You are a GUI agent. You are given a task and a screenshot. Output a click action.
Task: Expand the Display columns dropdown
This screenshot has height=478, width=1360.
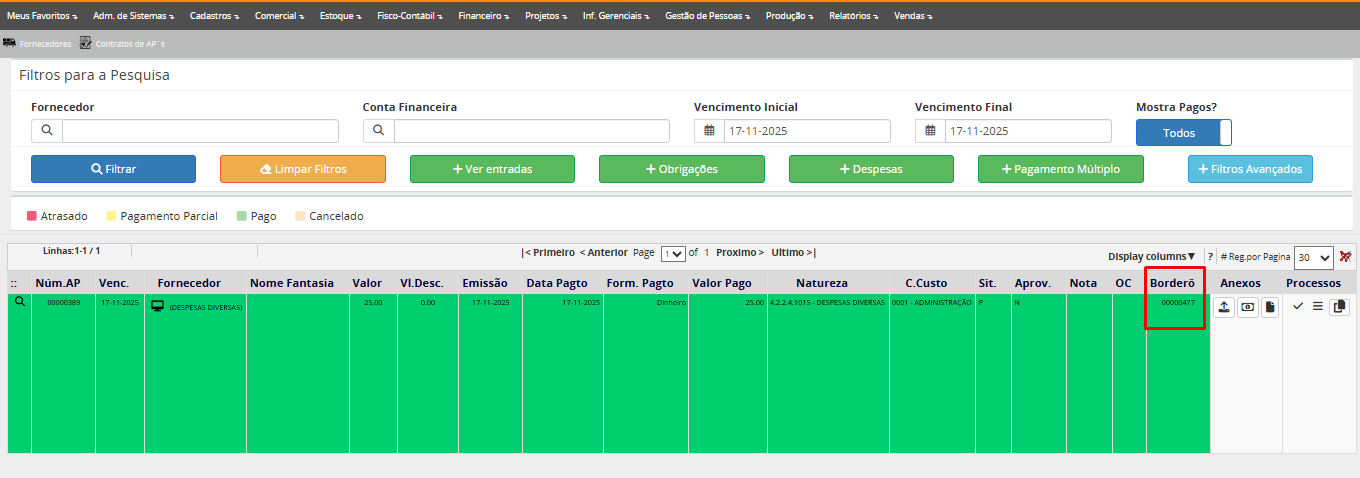(x=1151, y=256)
